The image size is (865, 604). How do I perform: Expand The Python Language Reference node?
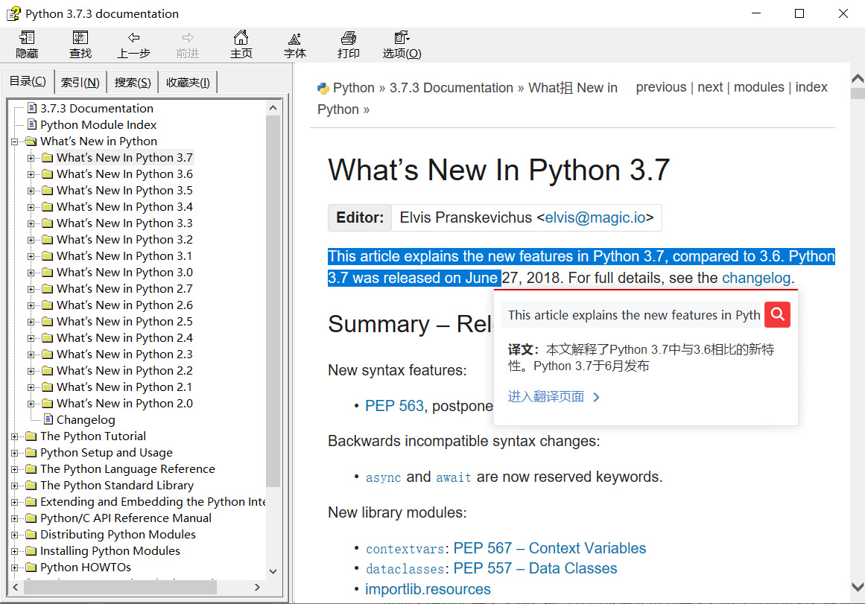point(14,469)
